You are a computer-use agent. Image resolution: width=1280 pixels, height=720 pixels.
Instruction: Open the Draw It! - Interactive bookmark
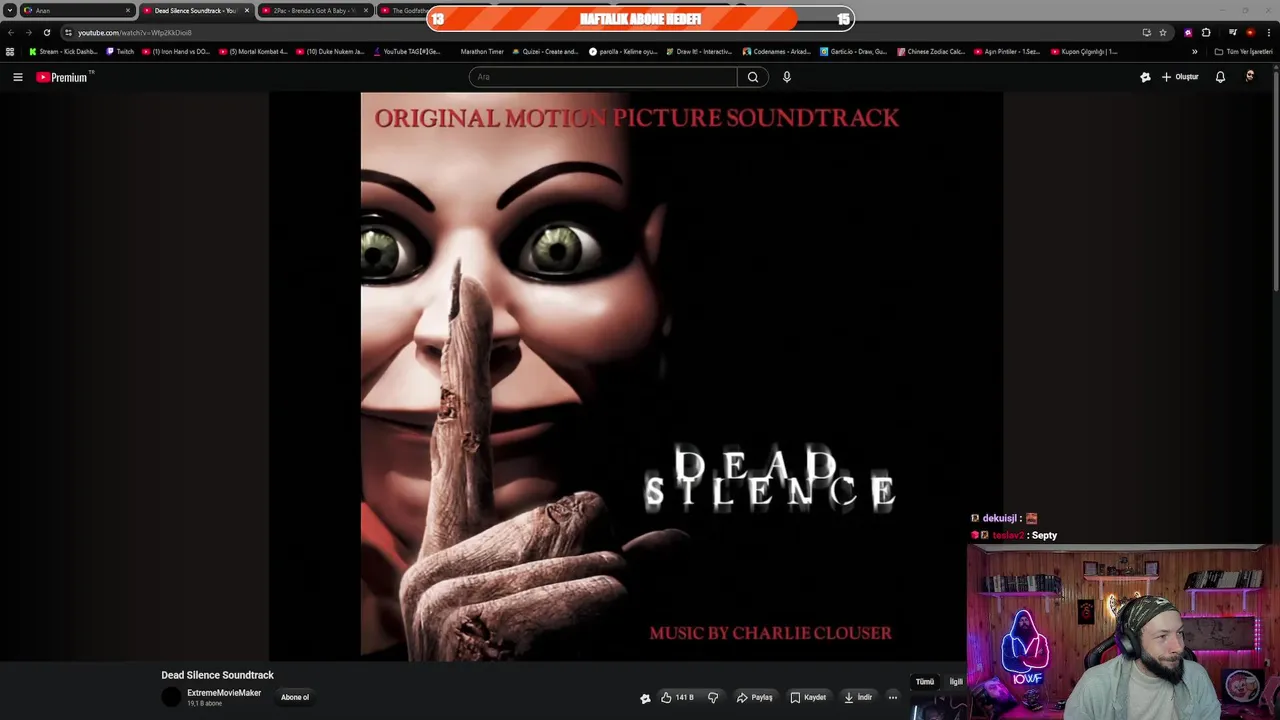click(699, 51)
